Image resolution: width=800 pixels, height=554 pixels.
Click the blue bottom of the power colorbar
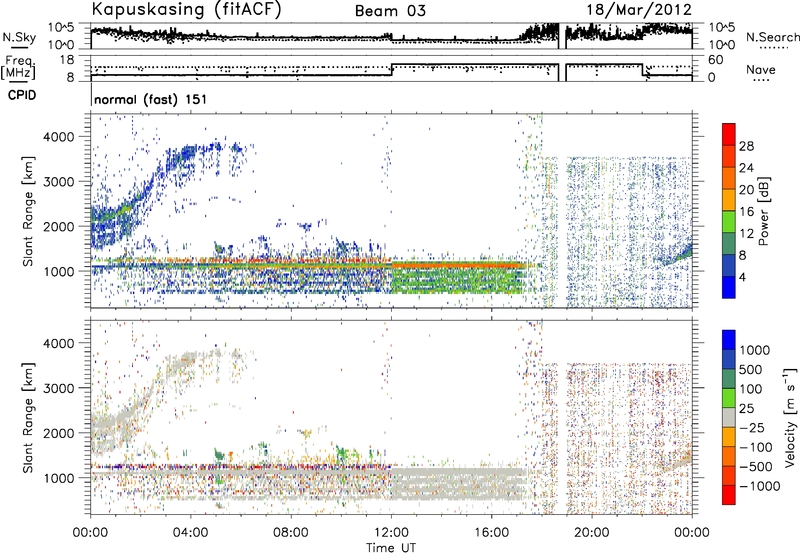(x=729, y=287)
